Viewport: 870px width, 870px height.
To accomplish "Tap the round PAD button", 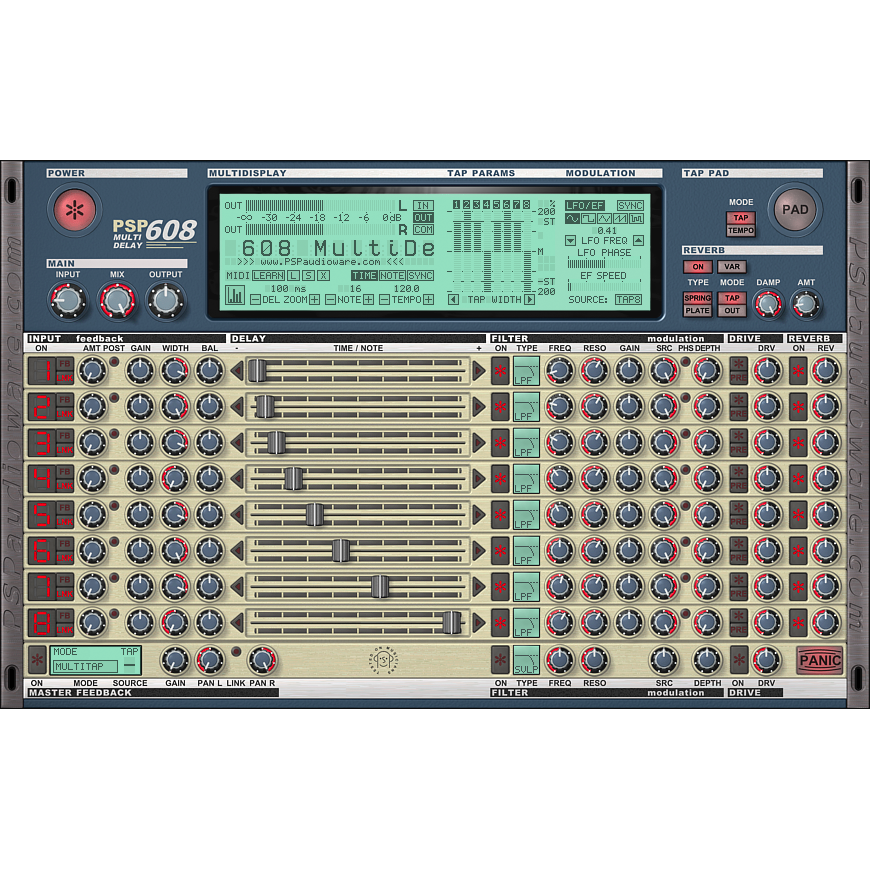I will pyautogui.click(x=795, y=210).
